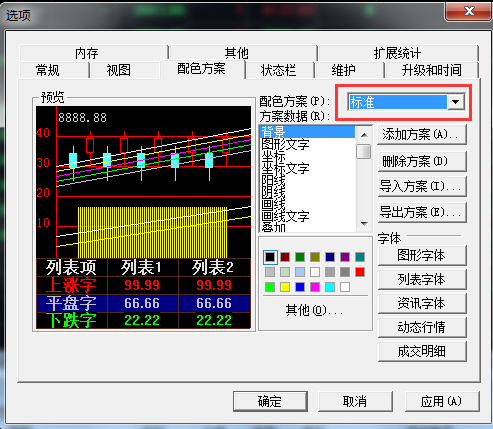Select the 配色方案 tab
Image resolution: width=493 pixels, height=429 pixels.
pos(202,69)
